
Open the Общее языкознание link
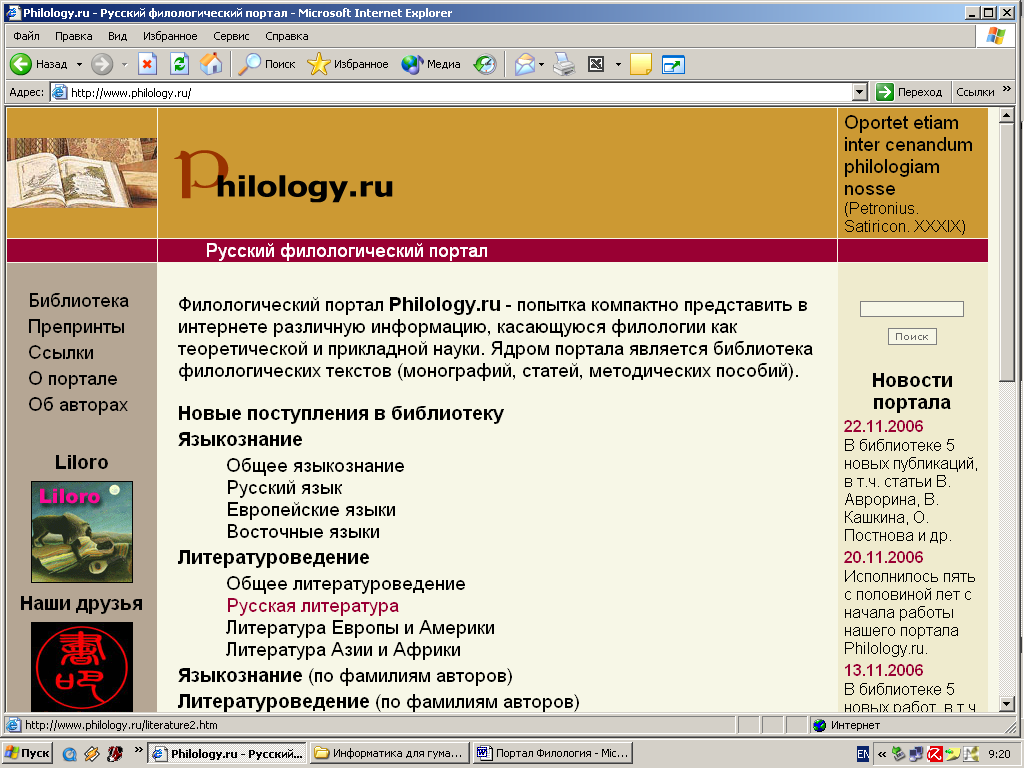(x=315, y=466)
